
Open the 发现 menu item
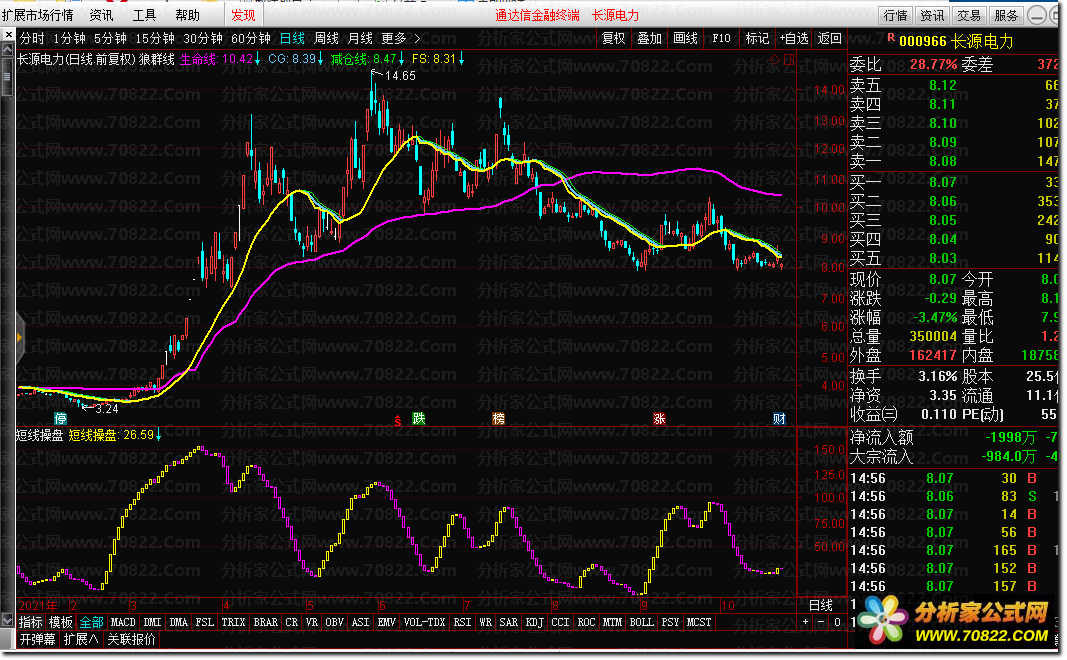(x=243, y=14)
